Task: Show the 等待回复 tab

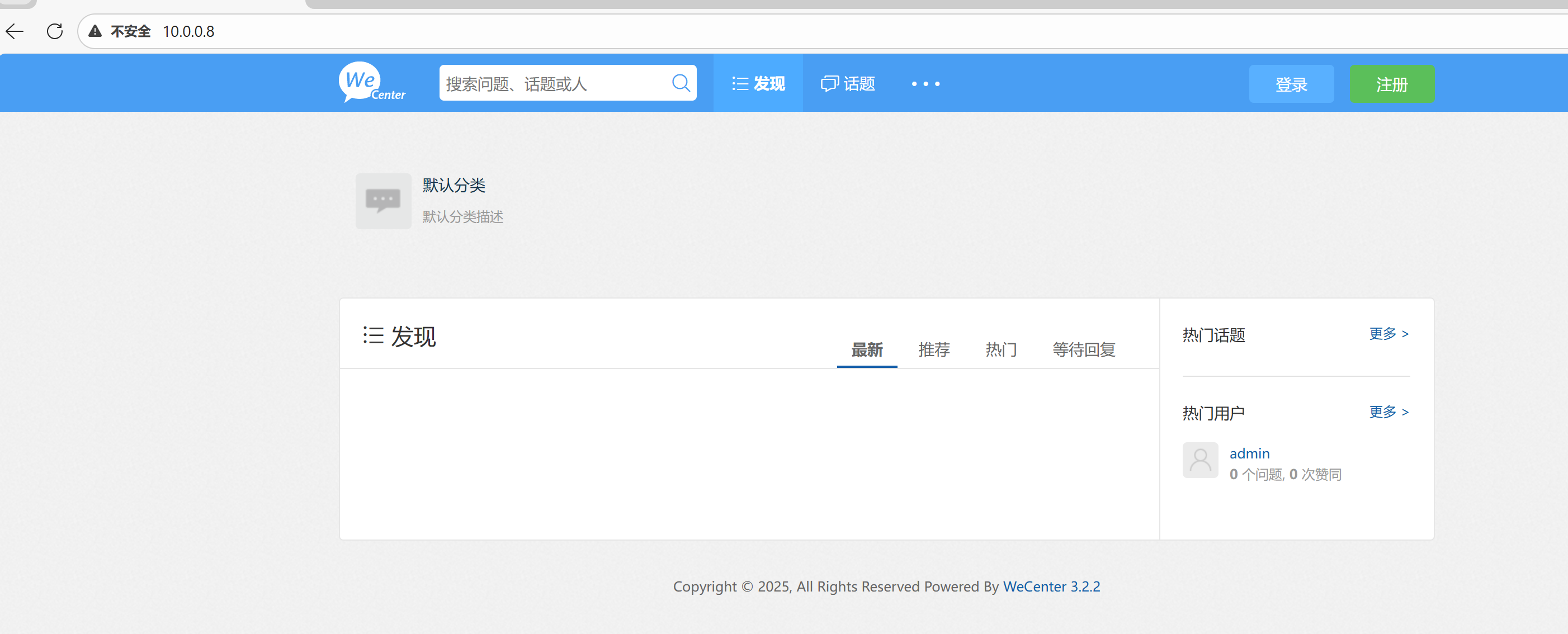Action: [x=1084, y=350]
